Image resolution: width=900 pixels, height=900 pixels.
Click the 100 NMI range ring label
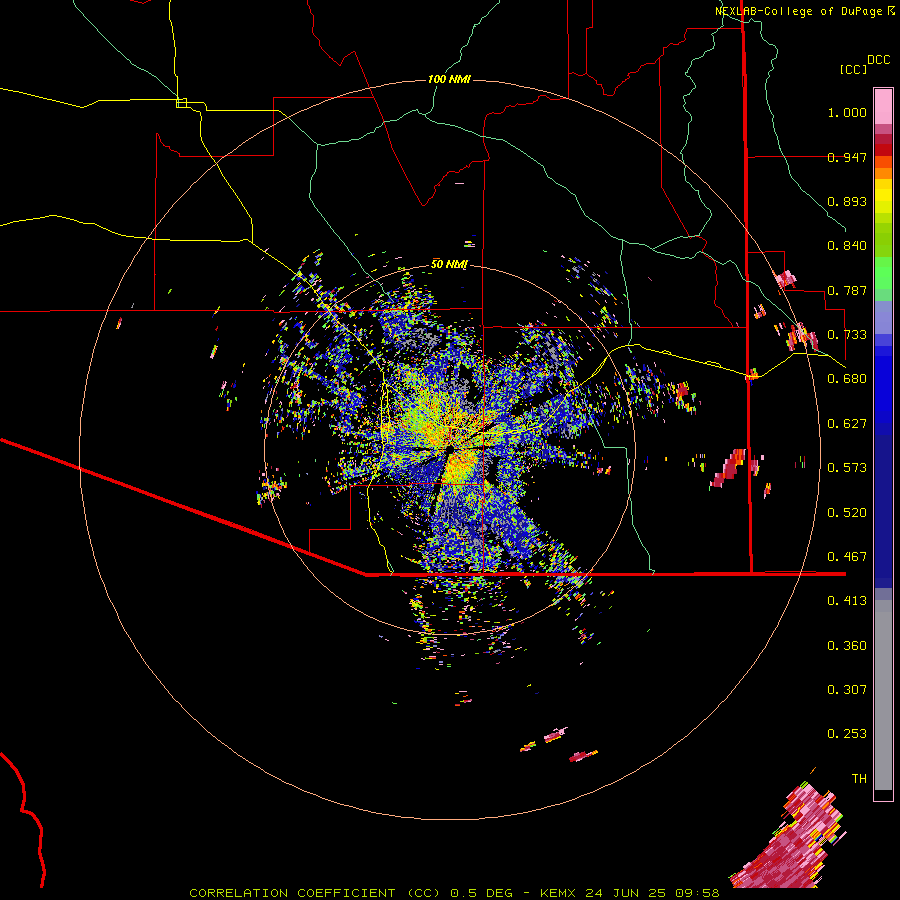449,79
